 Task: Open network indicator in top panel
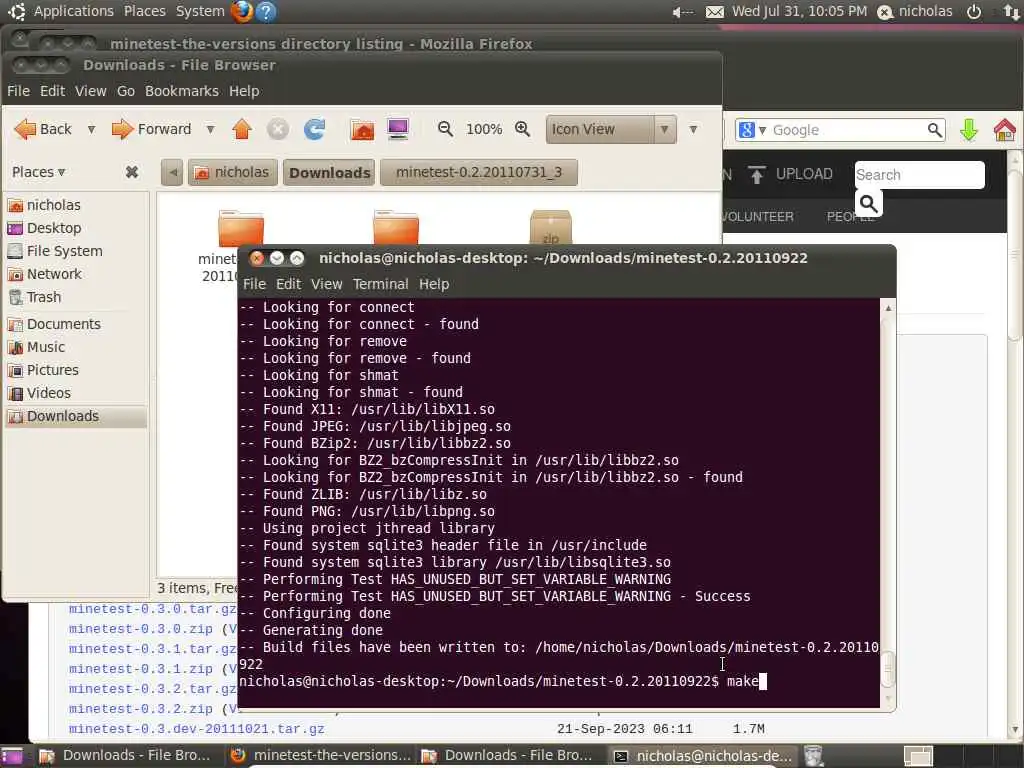pos(1011,11)
